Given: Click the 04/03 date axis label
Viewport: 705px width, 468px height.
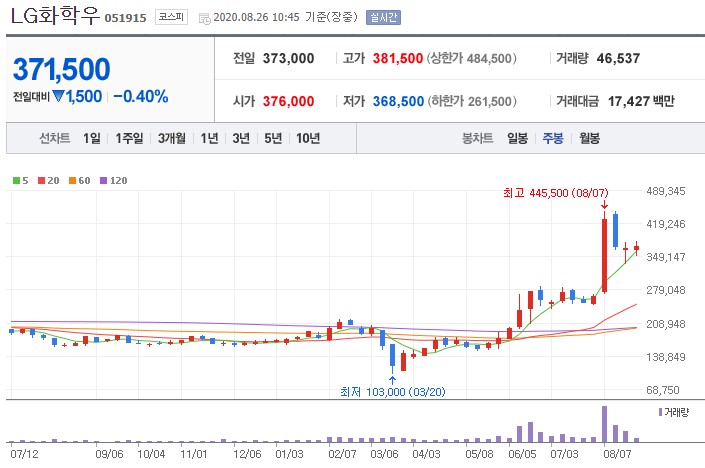Looking at the screenshot, I should (427, 454).
